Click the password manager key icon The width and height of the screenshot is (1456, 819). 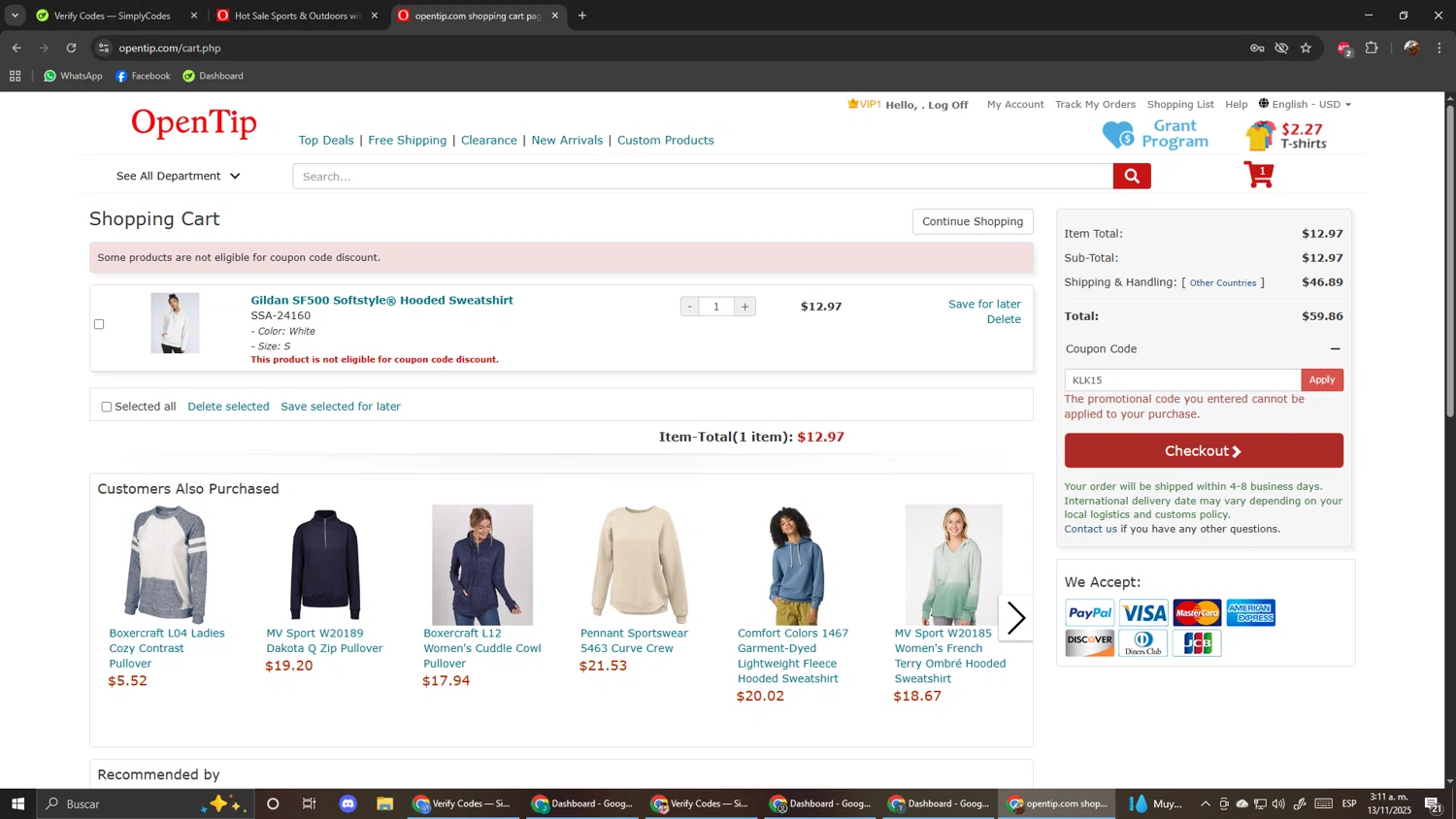pyautogui.click(x=1257, y=48)
